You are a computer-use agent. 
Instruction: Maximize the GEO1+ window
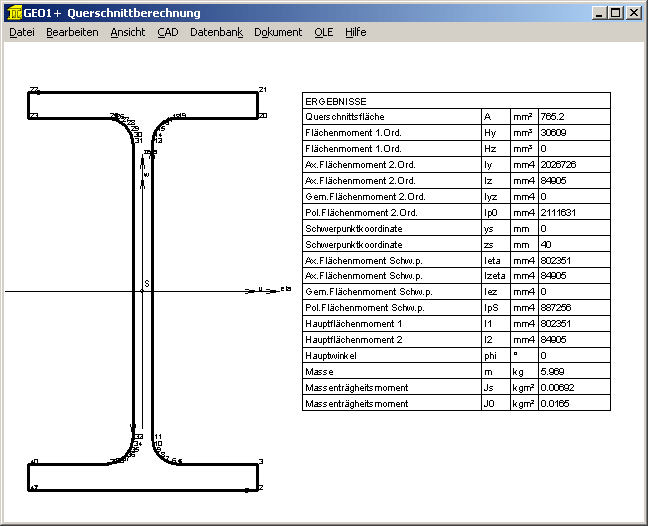click(615, 13)
